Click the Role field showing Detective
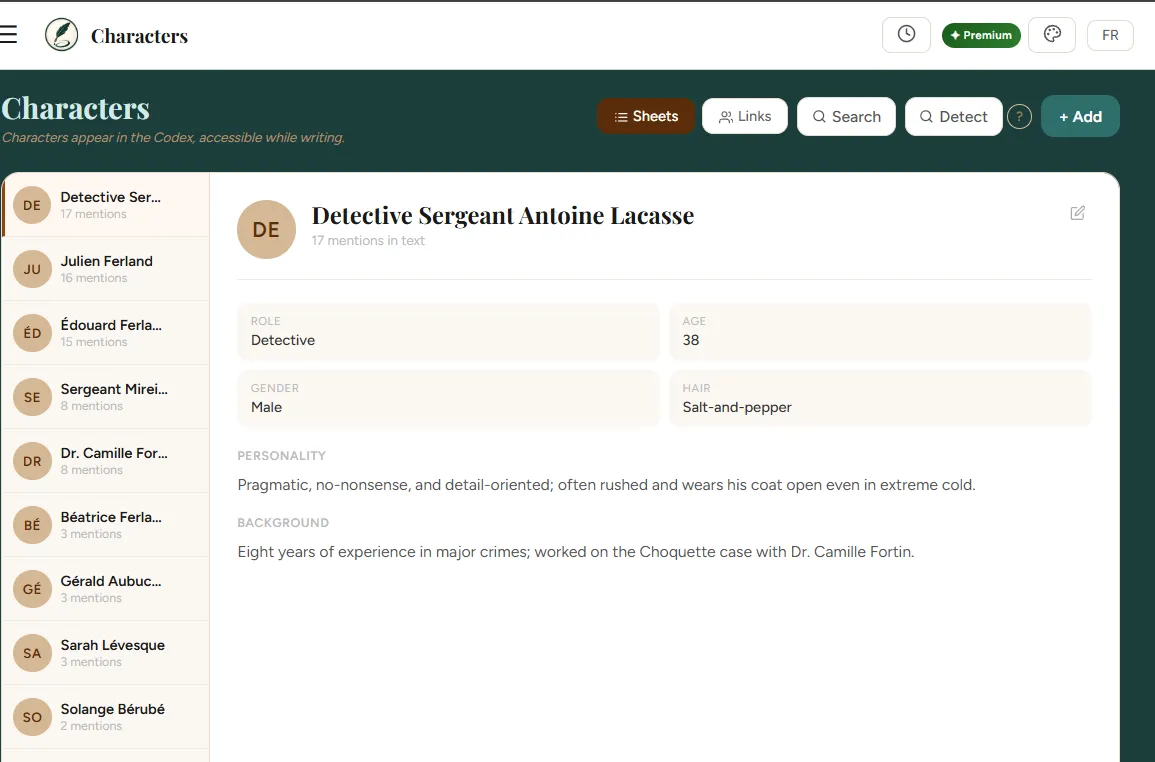Image resolution: width=1155 pixels, height=762 pixels. pyautogui.click(x=448, y=332)
